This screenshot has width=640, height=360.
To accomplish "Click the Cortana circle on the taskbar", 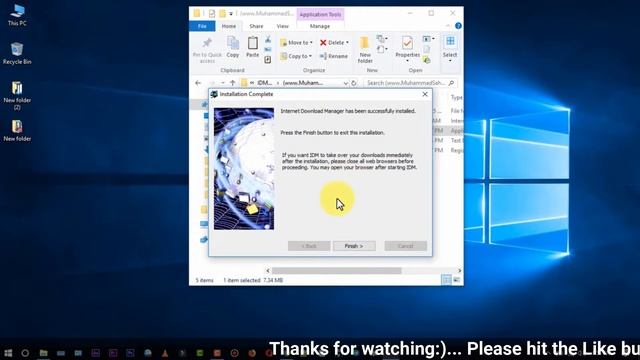I will click(25, 353).
